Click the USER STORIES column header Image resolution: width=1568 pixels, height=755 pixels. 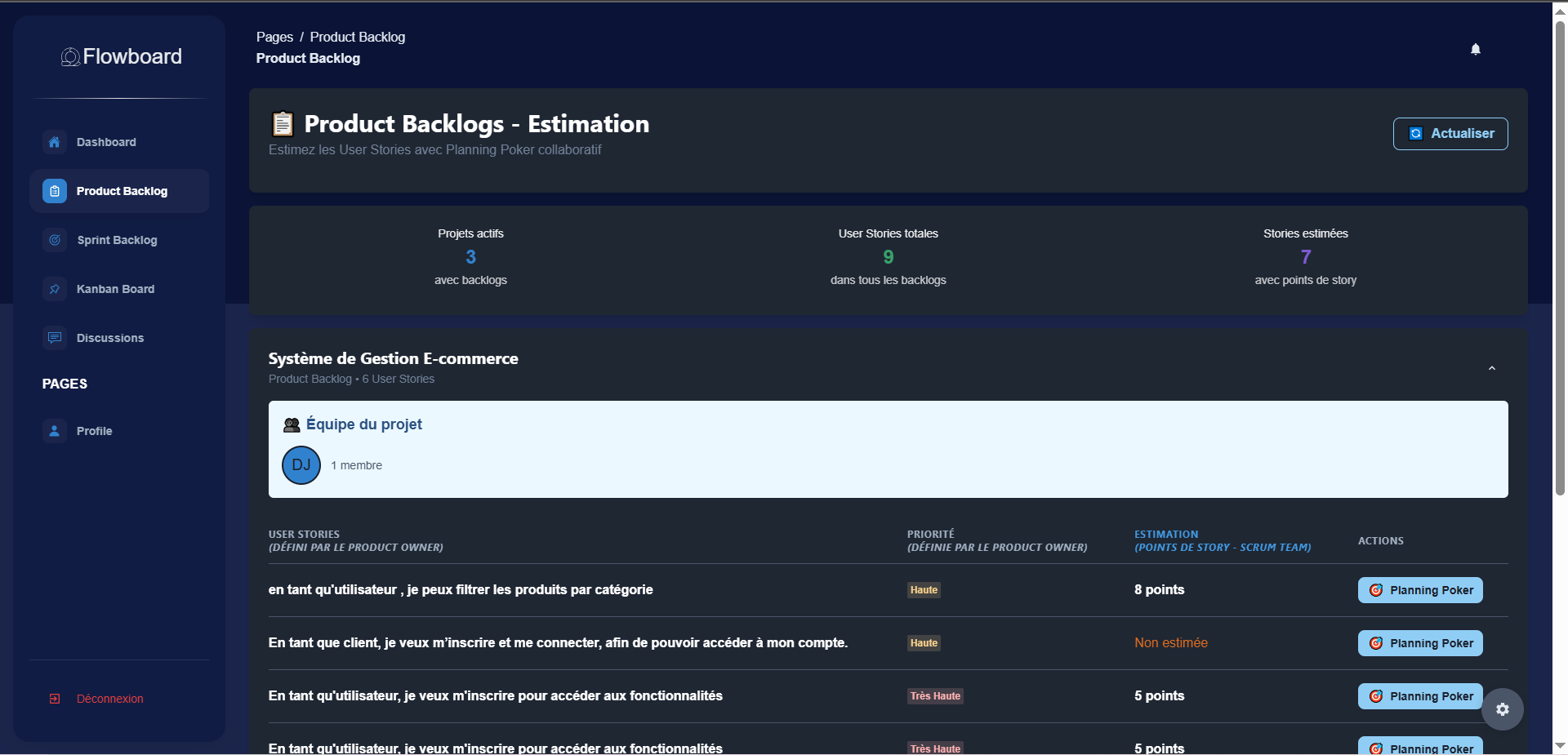(x=356, y=540)
